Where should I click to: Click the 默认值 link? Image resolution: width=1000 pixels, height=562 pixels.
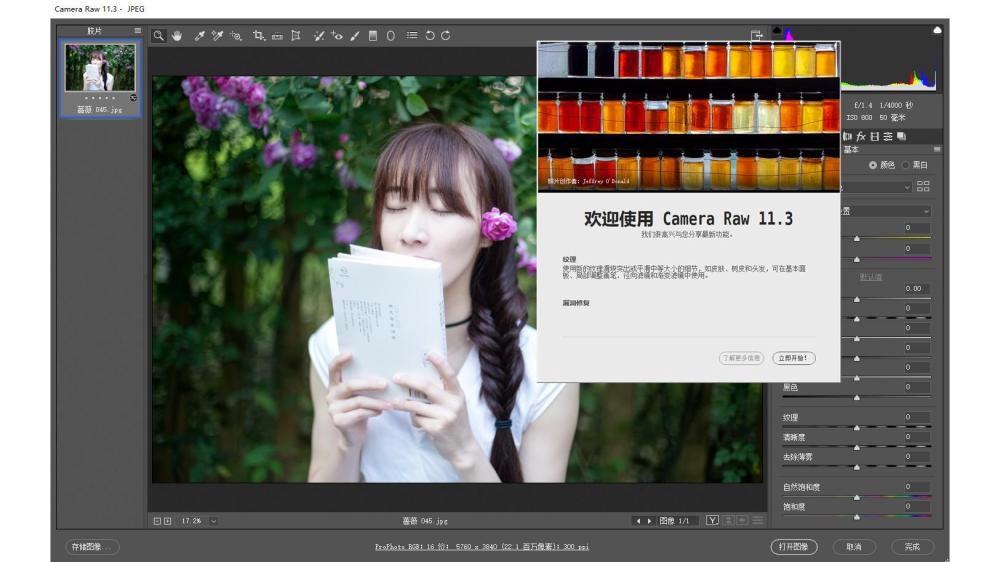(871, 277)
